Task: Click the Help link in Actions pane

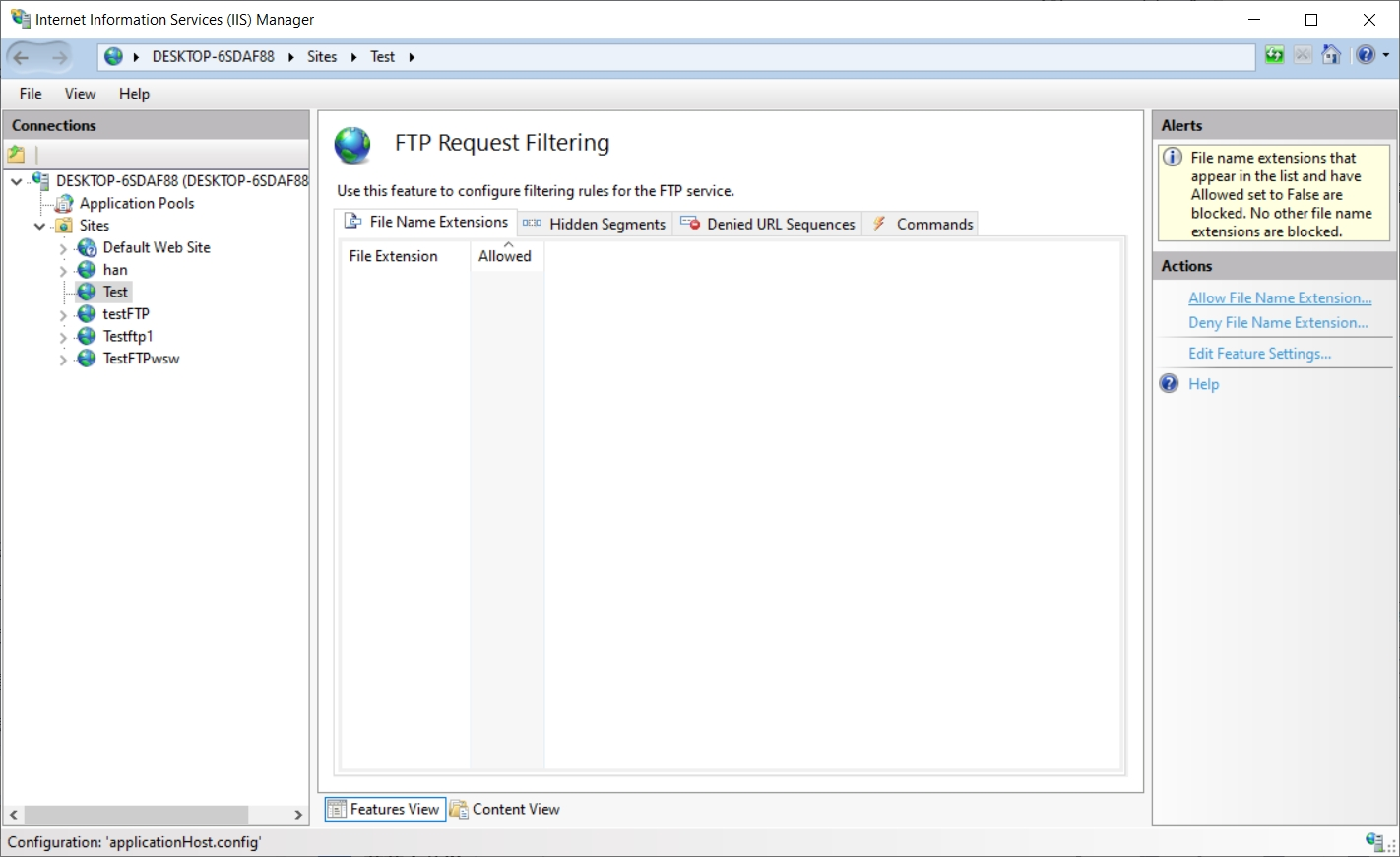Action: tap(1203, 384)
